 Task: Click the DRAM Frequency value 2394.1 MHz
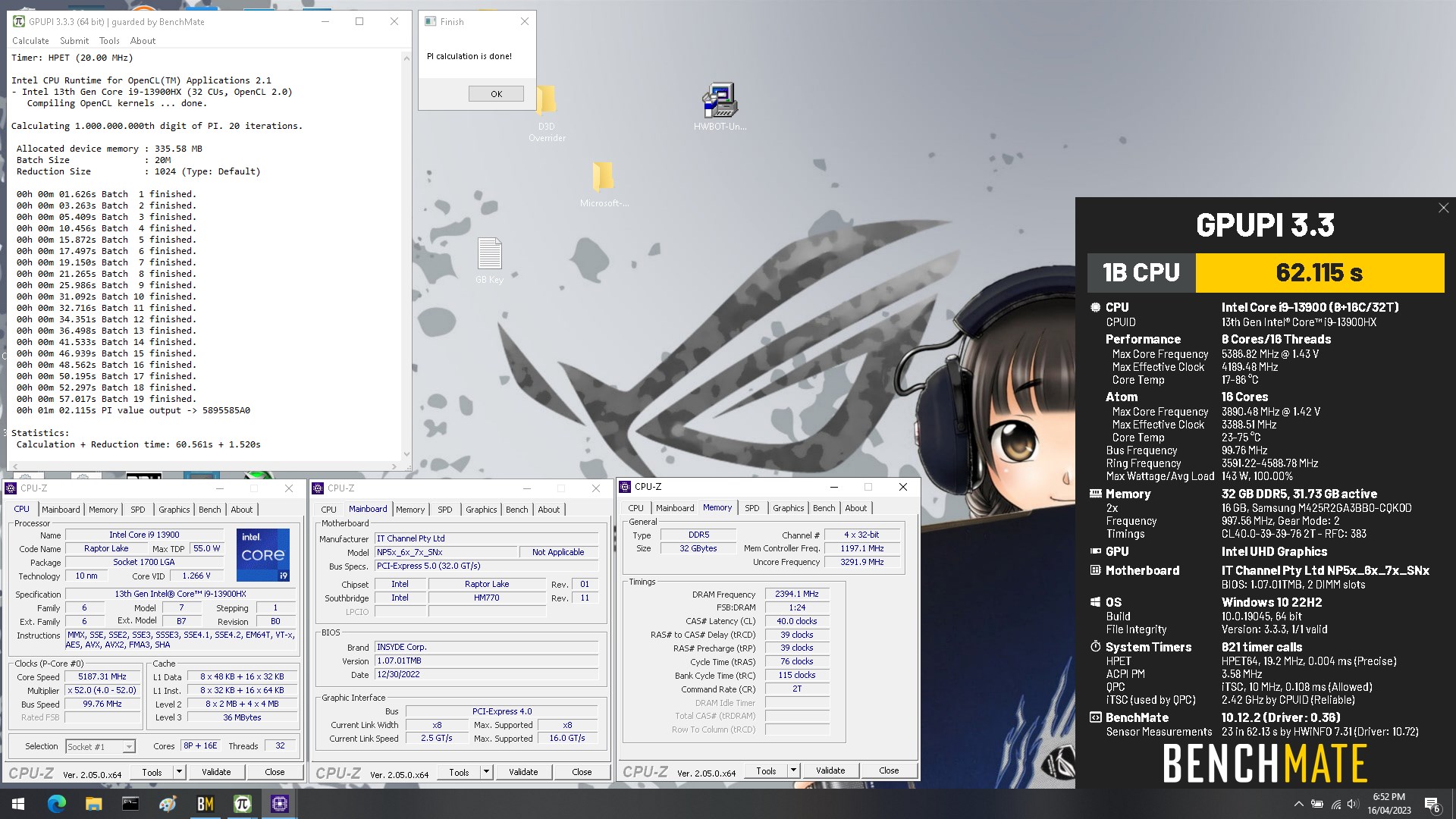coord(797,594)
